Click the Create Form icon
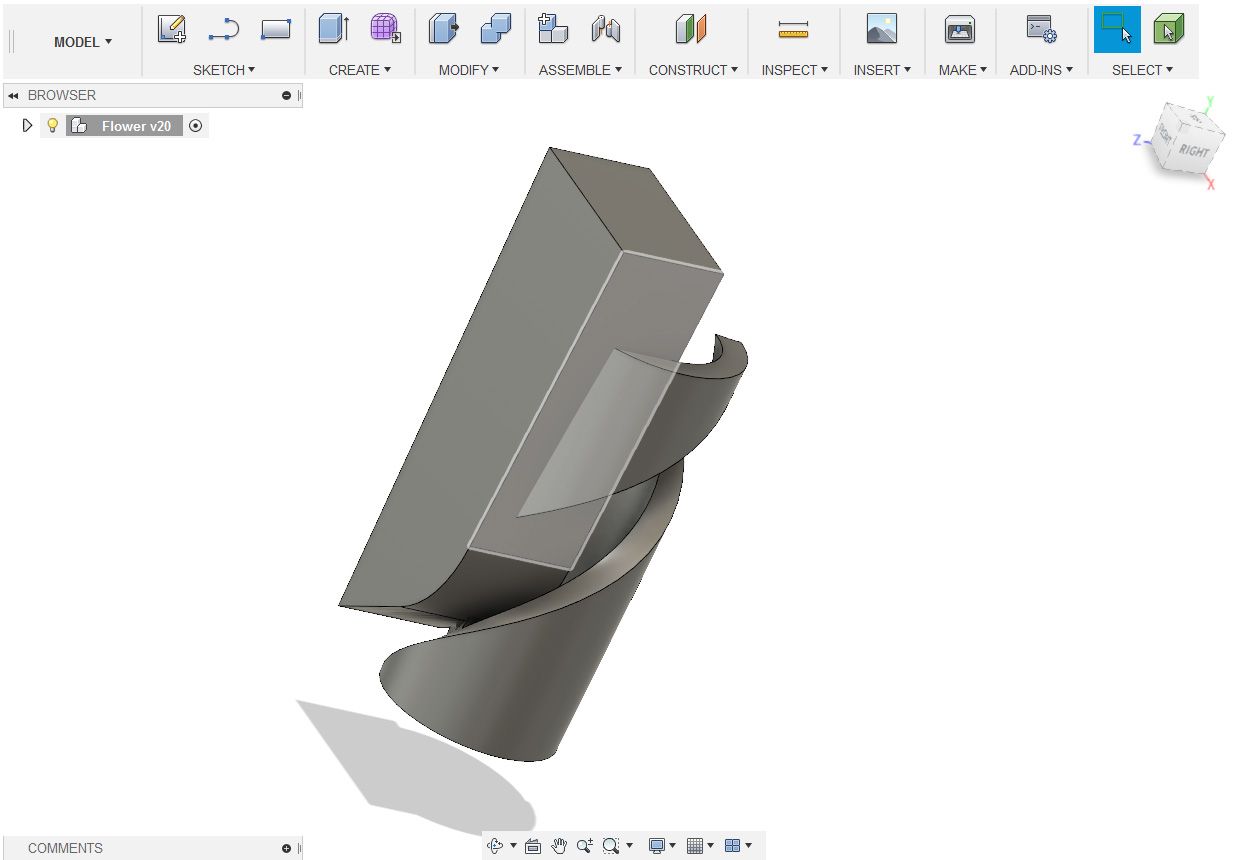1249x860 pixels. point(385,30)
